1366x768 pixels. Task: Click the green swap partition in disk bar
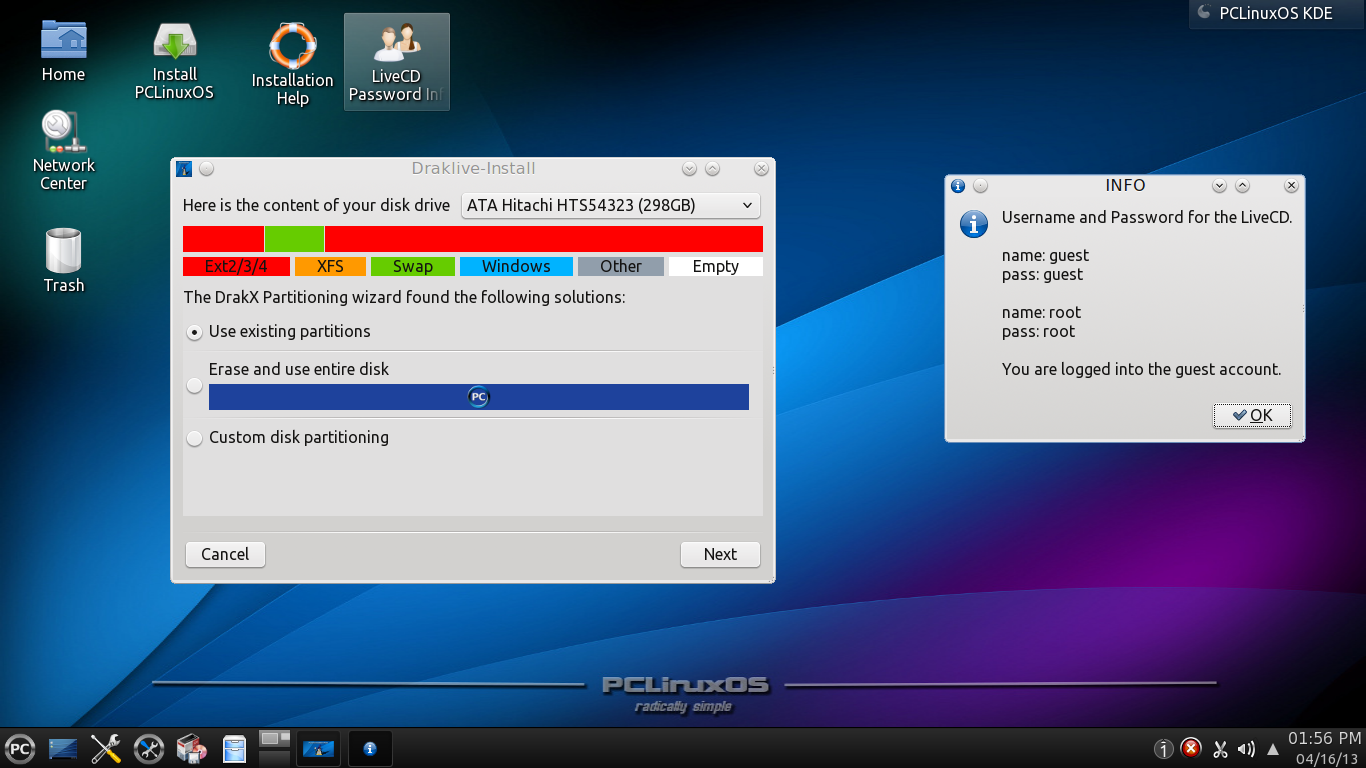pos(294,239)
